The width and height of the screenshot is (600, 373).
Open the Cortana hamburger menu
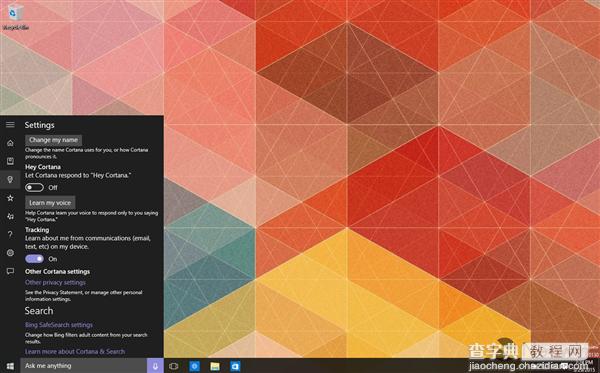[10, 125]
